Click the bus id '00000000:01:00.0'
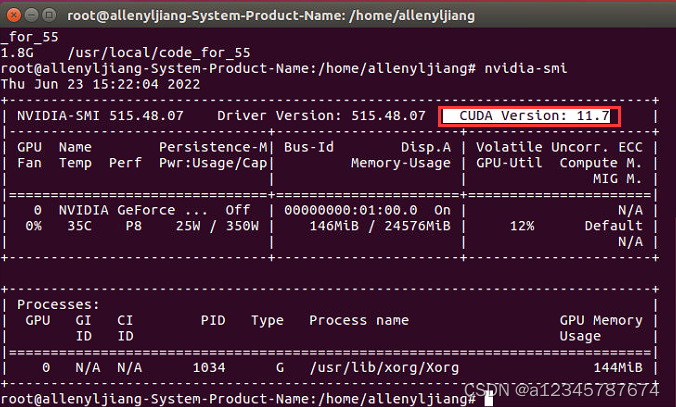This screenshot has height=407, width=676. 351,210
